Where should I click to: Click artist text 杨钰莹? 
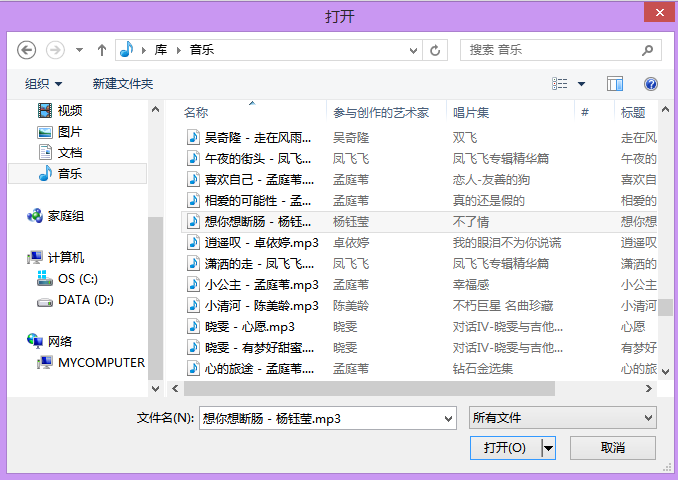351,222
